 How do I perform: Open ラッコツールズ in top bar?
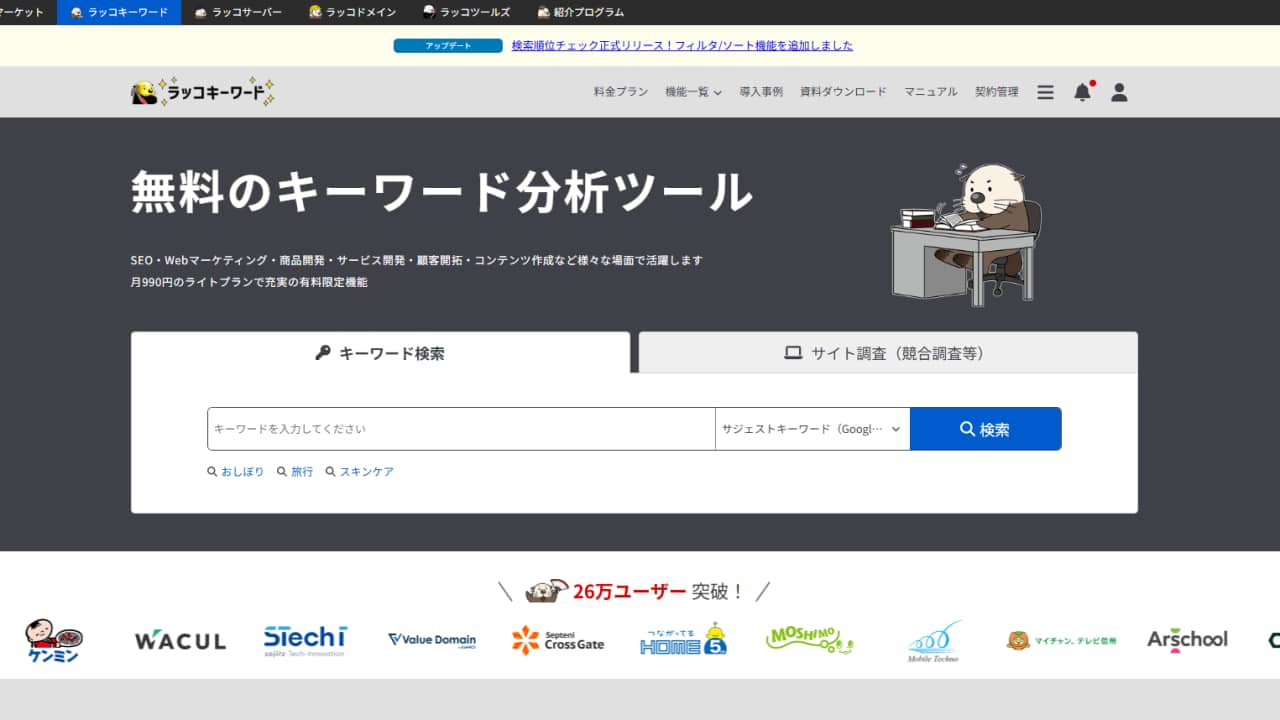pos(466,12)
